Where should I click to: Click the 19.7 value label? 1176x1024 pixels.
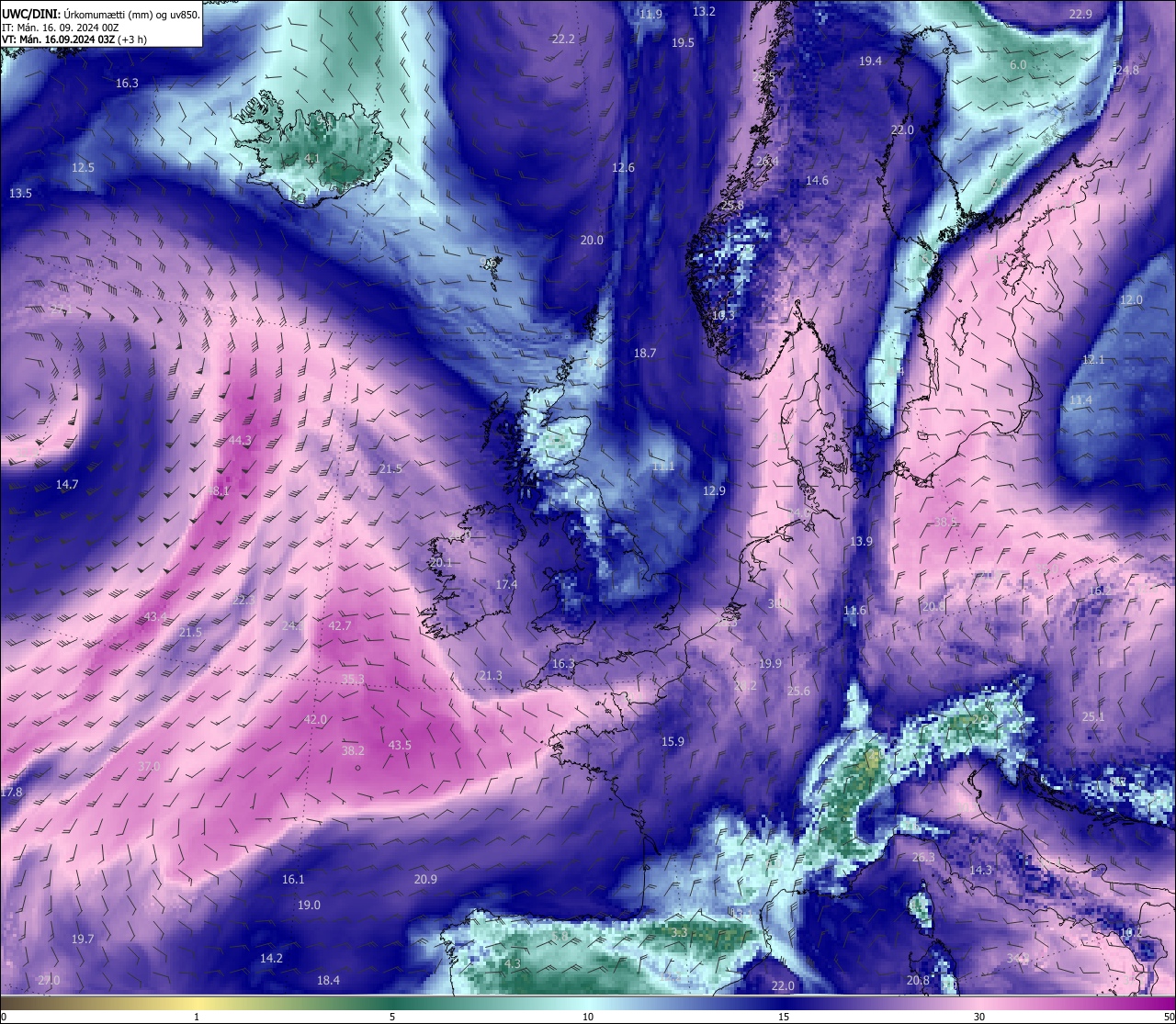[x=83, y=939]
